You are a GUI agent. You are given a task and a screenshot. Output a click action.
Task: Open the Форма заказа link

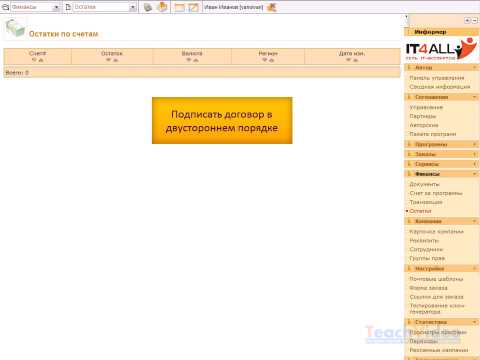click(x=428, y=288)
